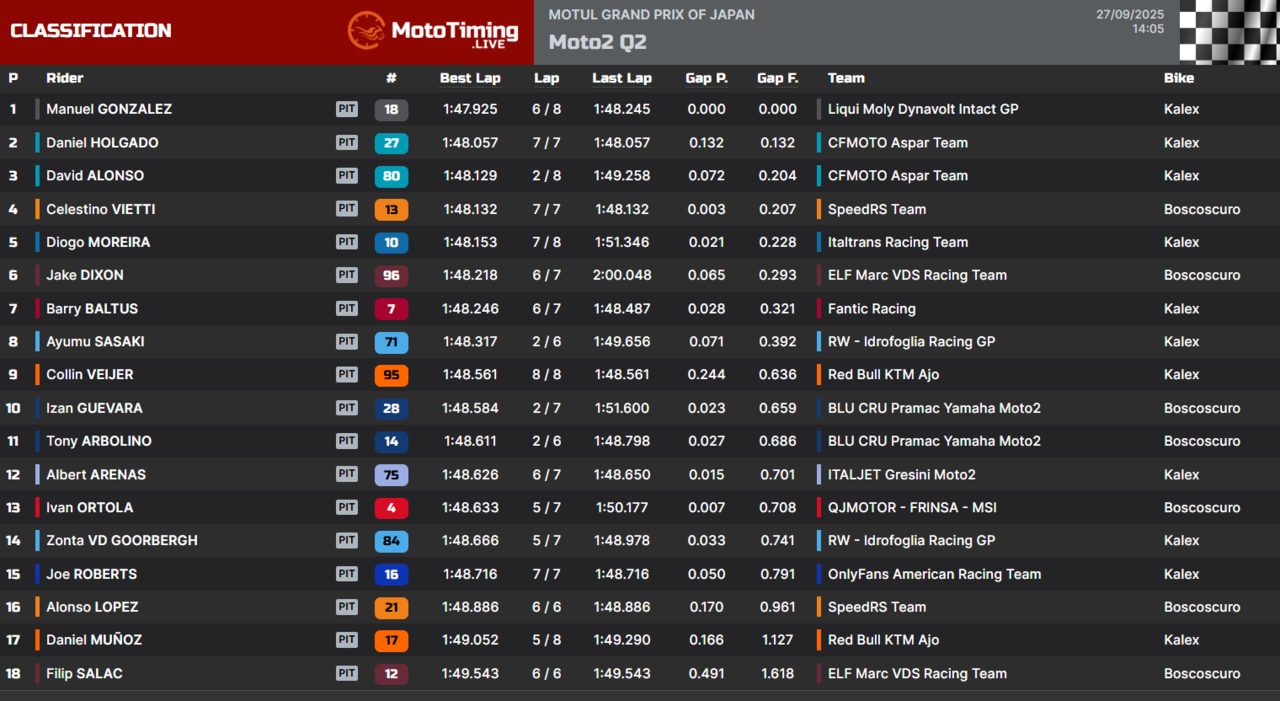Select rider name Filip SALAC
Image resolution: width=1280 pixels, height=701 pixels.
pos(84,674)
